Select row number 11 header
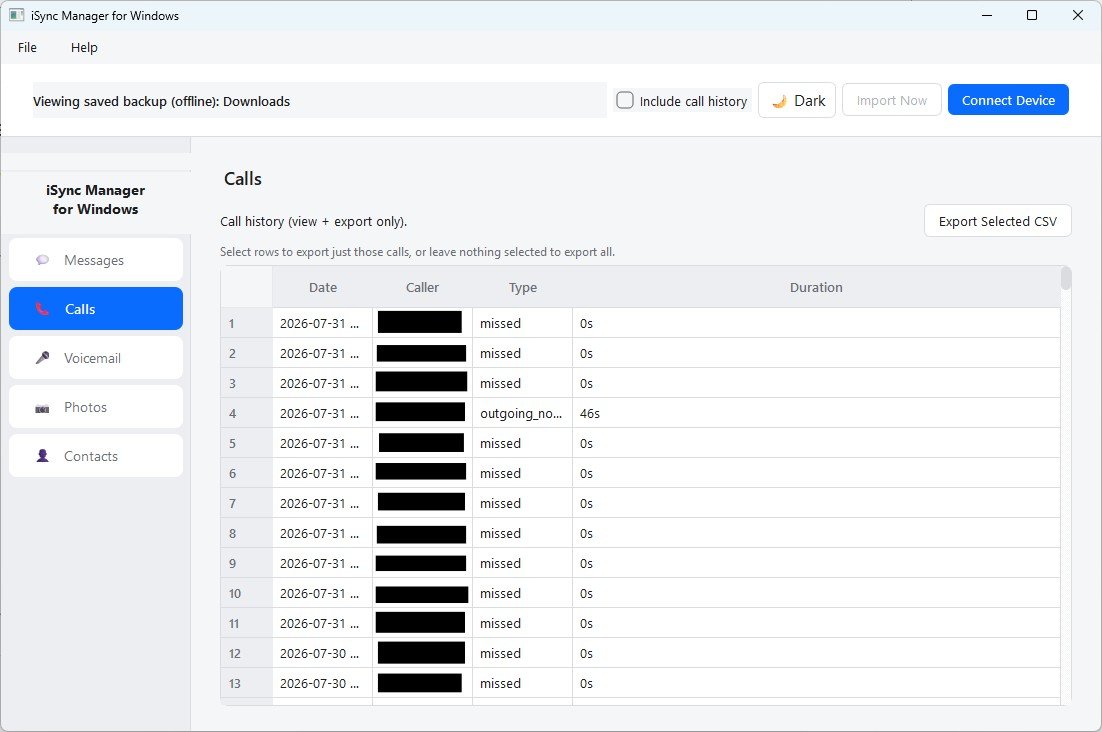Viewport: 1102px width, 732px height. pyautogui.click(x=247, y=623)
